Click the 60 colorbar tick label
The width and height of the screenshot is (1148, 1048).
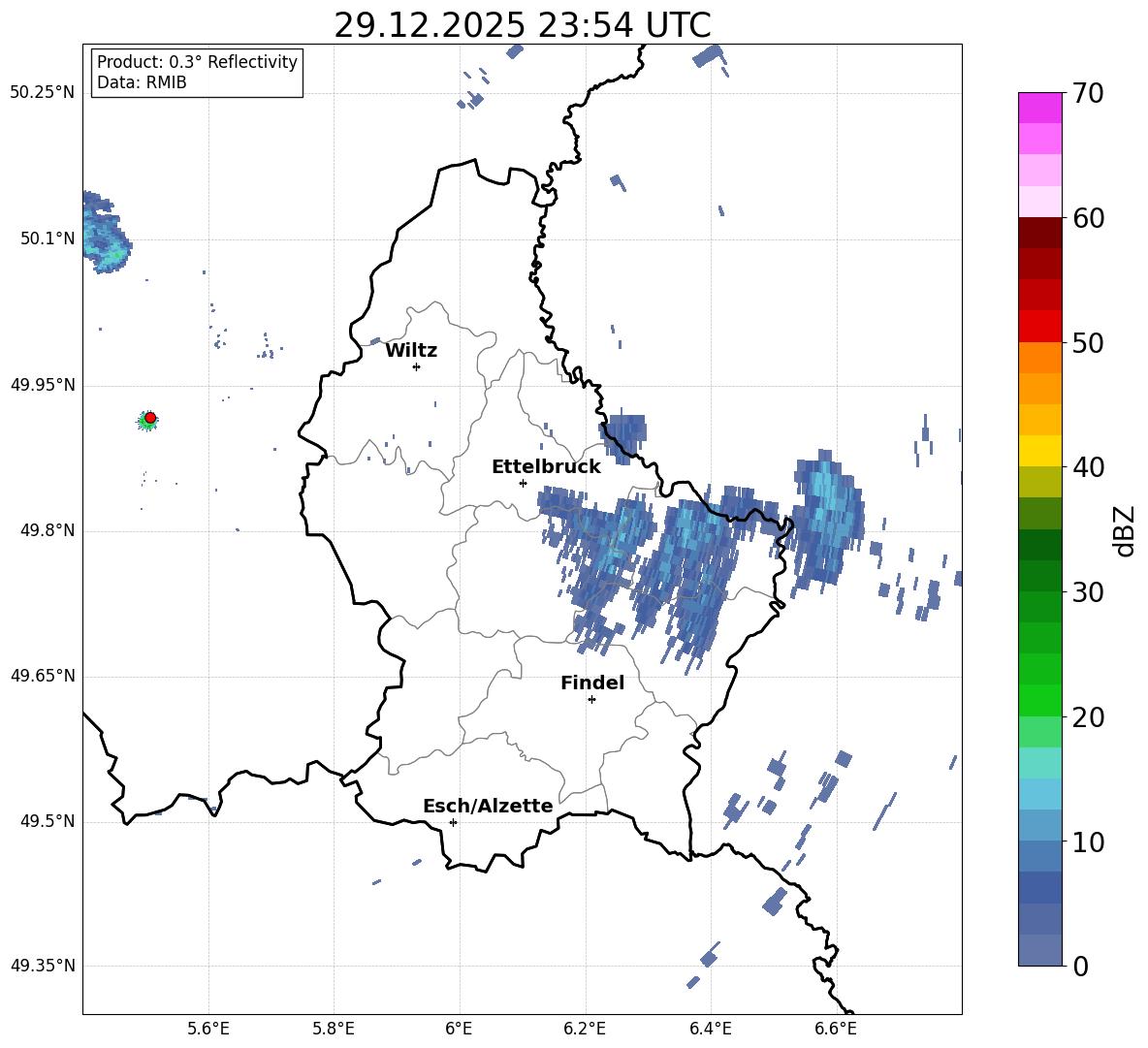1087,218
